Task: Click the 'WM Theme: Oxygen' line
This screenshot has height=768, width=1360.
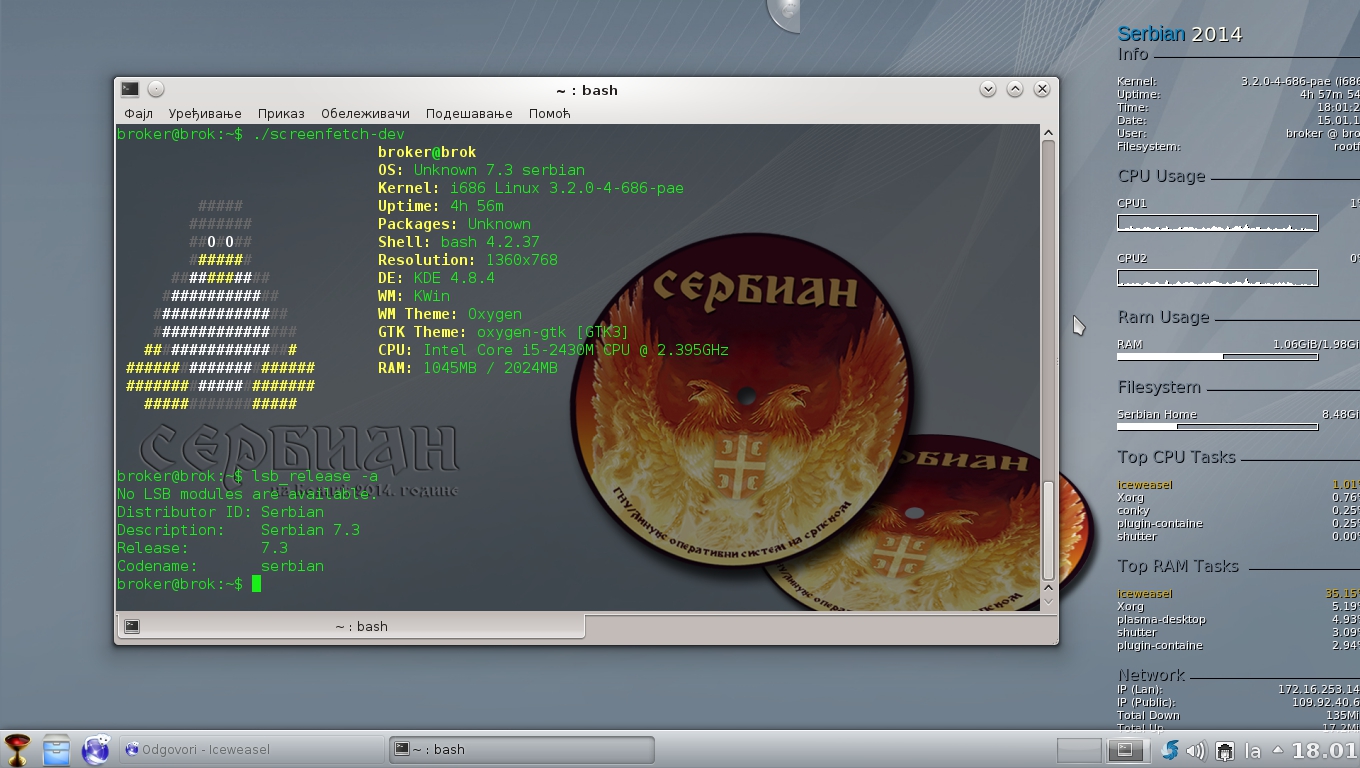Action: pyautogui.click(x=450, y=314)
